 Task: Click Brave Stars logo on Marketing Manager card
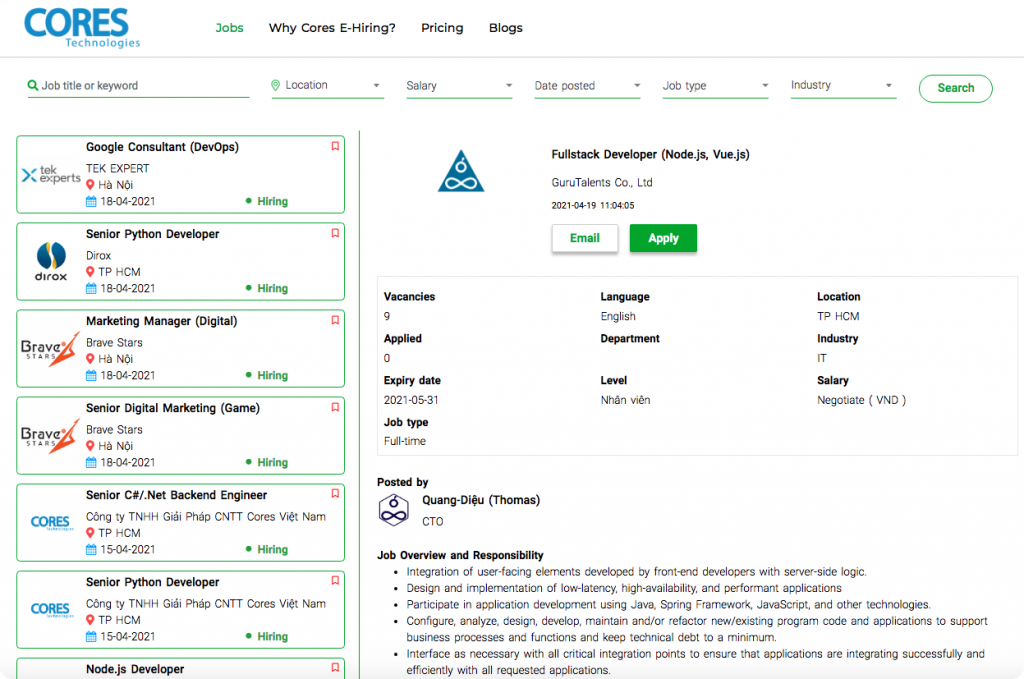pos(50,349)
